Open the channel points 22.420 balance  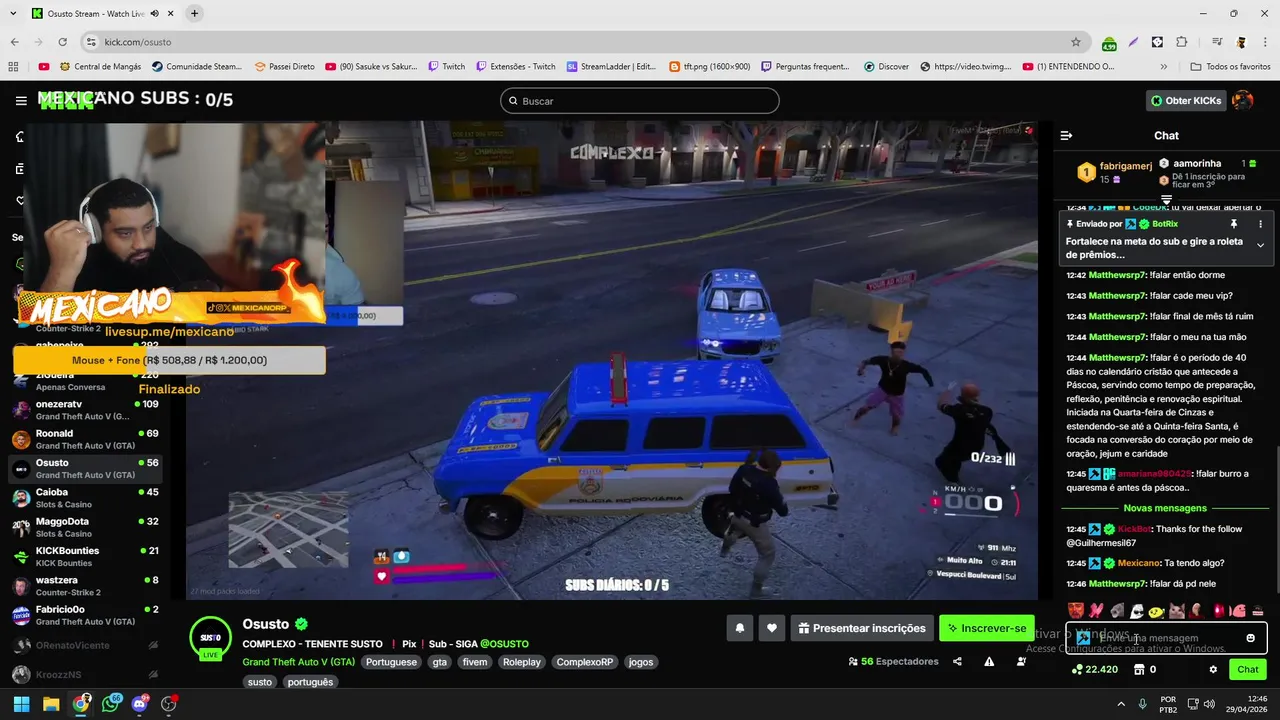pyautogui.click(x=1094, y=669)
